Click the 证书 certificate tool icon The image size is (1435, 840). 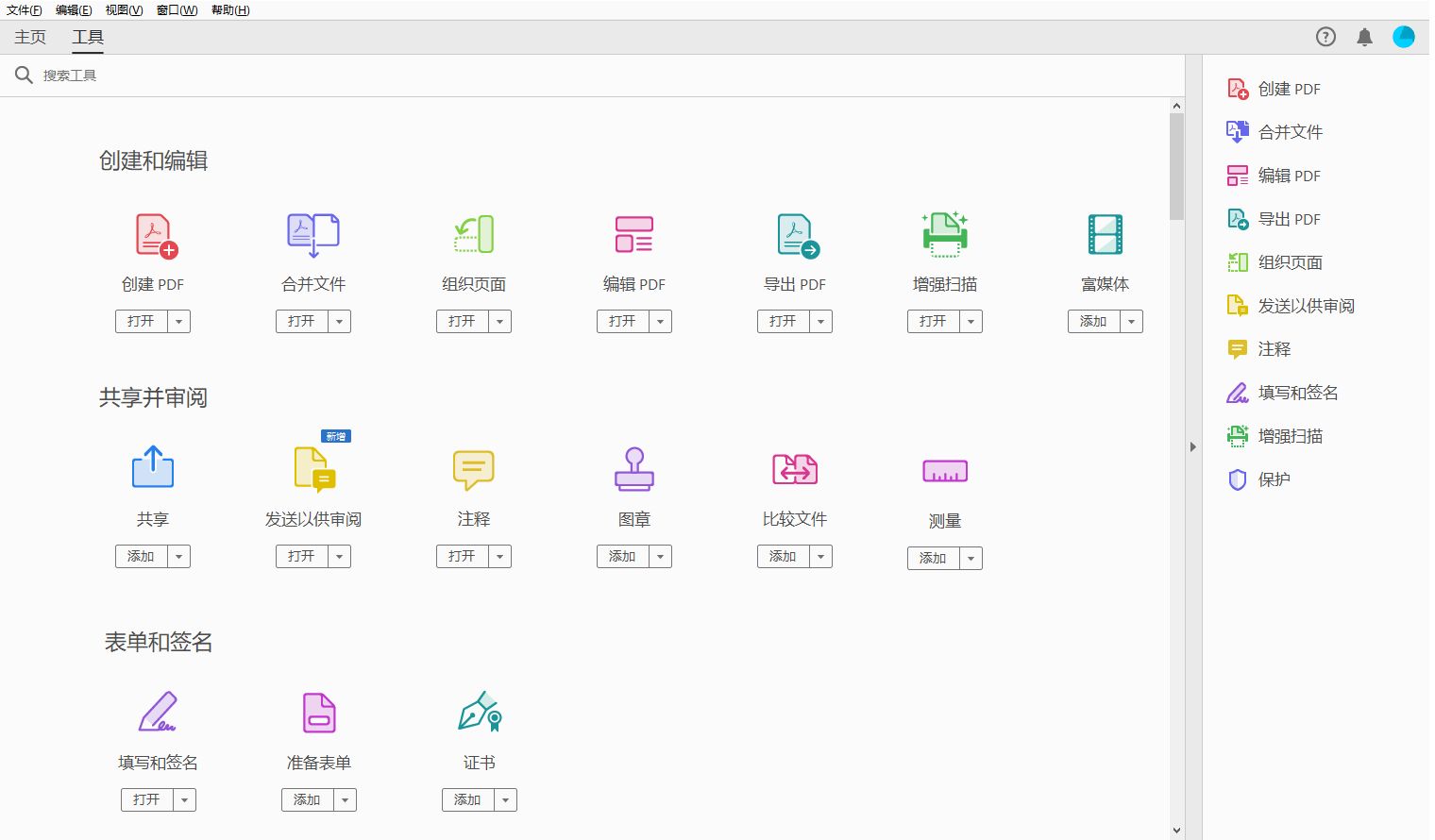tap(479, 713)
